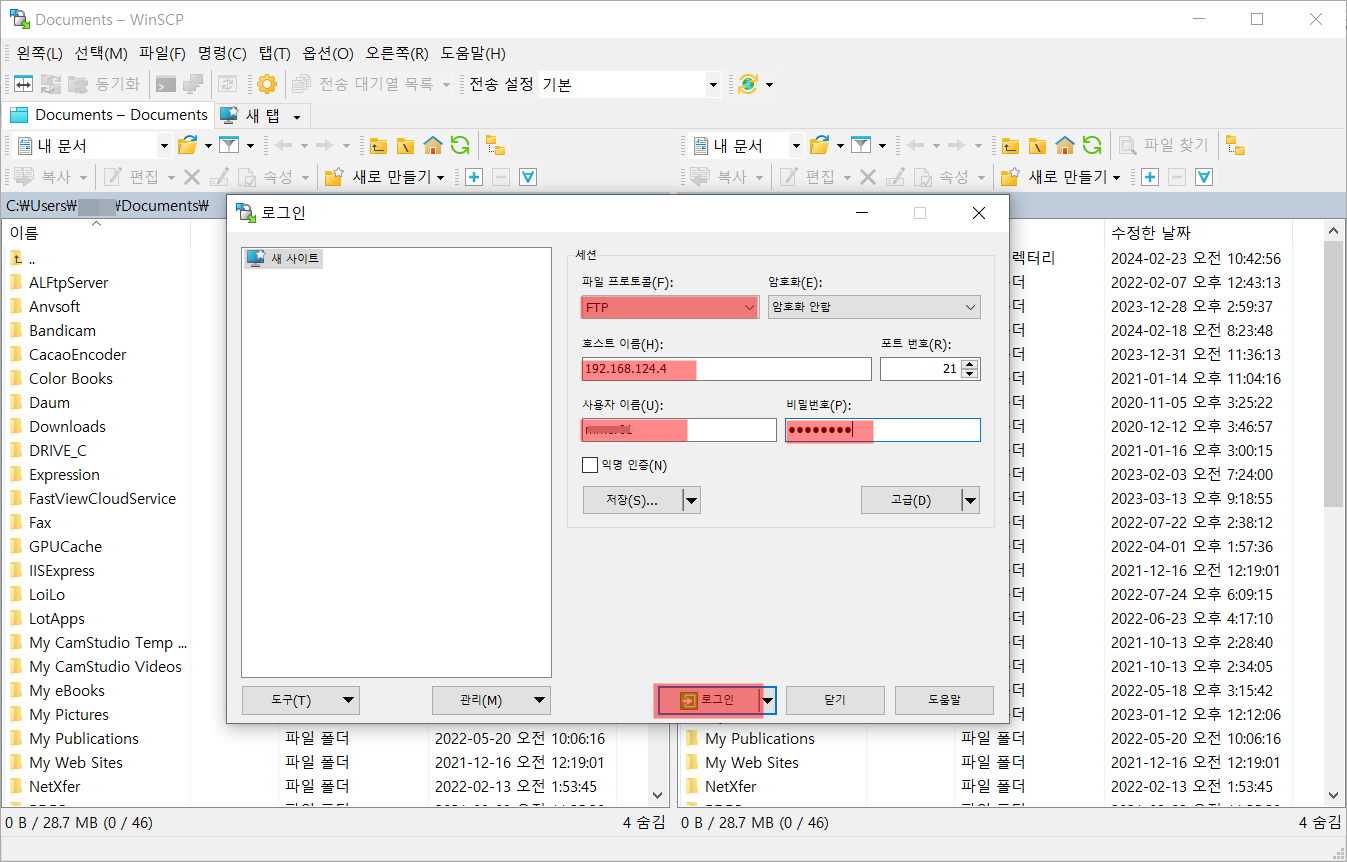Select the My Pictures folder in left panel
1347x862 pixels.
pos(69,715)
